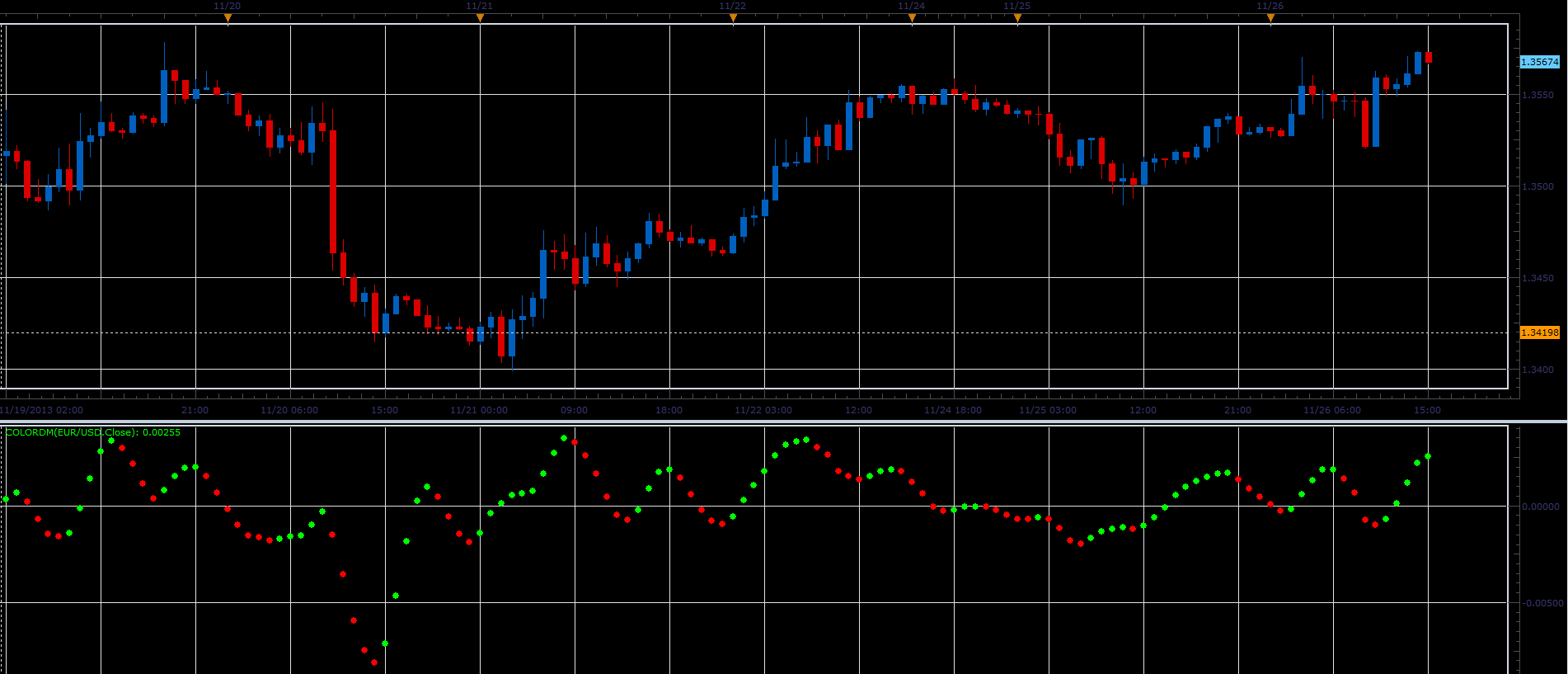This screenshot has width=1568, height=674.
Task: Click the 11/20 06:00 time label
Action: (x=289, y=410)
